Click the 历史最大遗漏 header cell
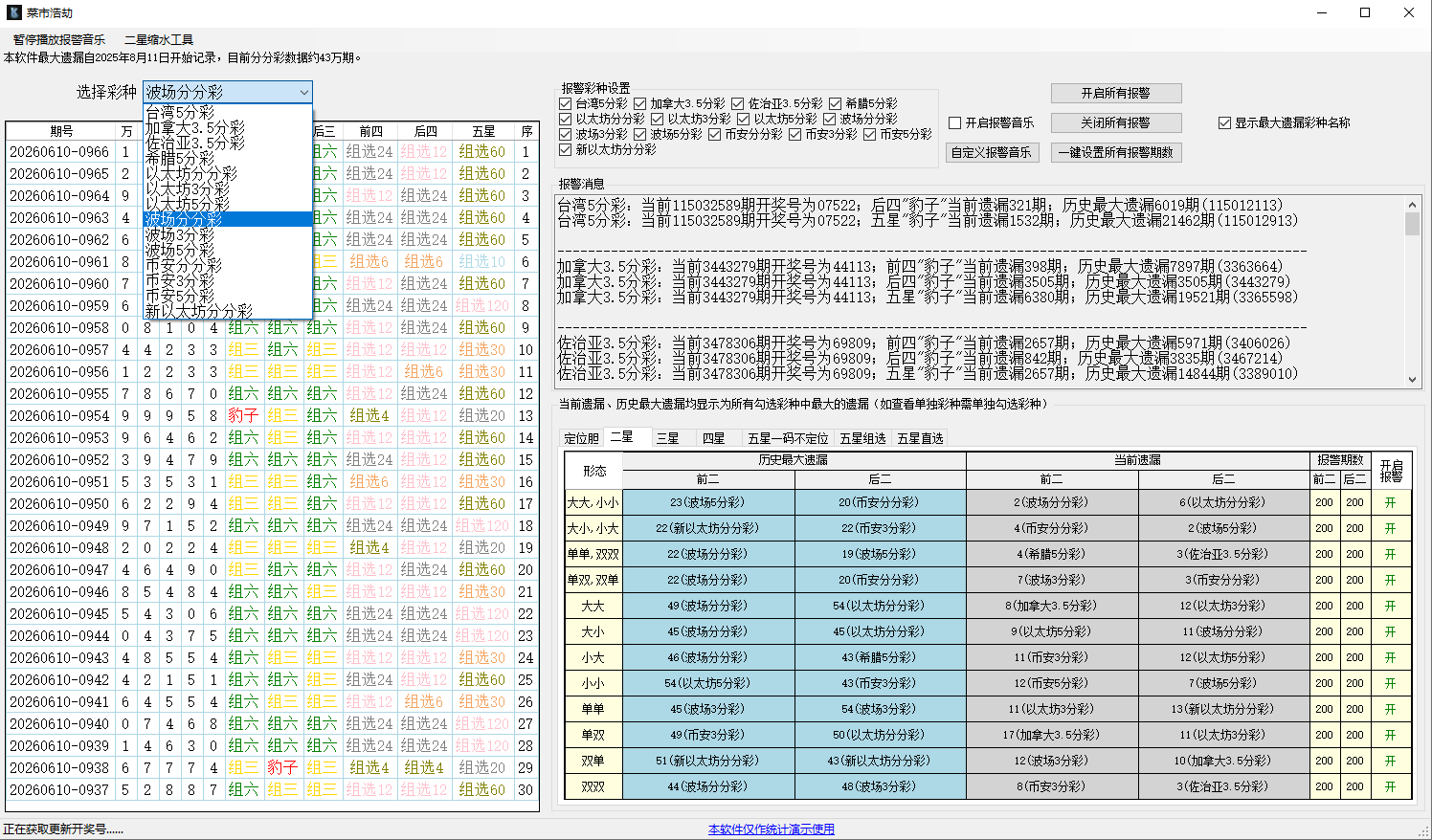This screenshot has height=840, width=1432. pos(794,460)
